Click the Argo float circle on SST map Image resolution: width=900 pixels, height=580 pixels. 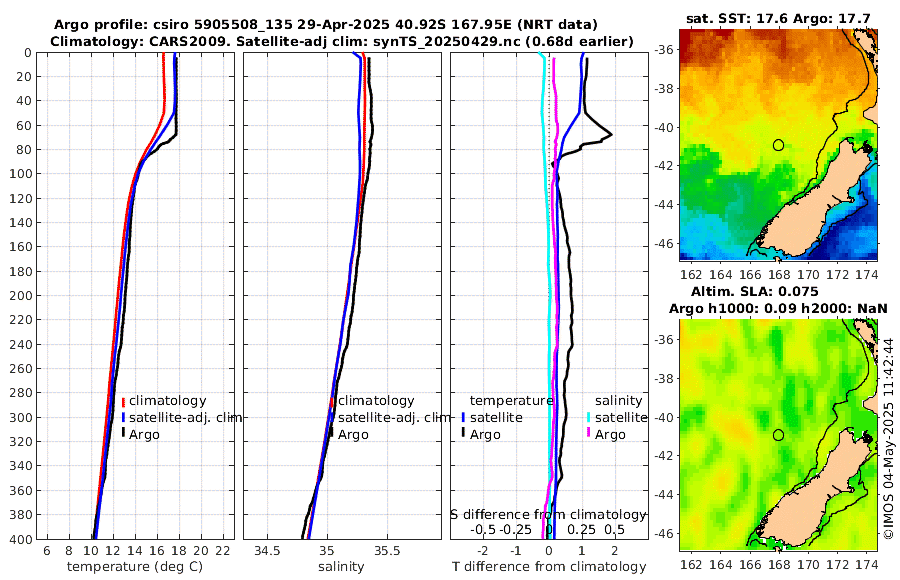point(778,145)
